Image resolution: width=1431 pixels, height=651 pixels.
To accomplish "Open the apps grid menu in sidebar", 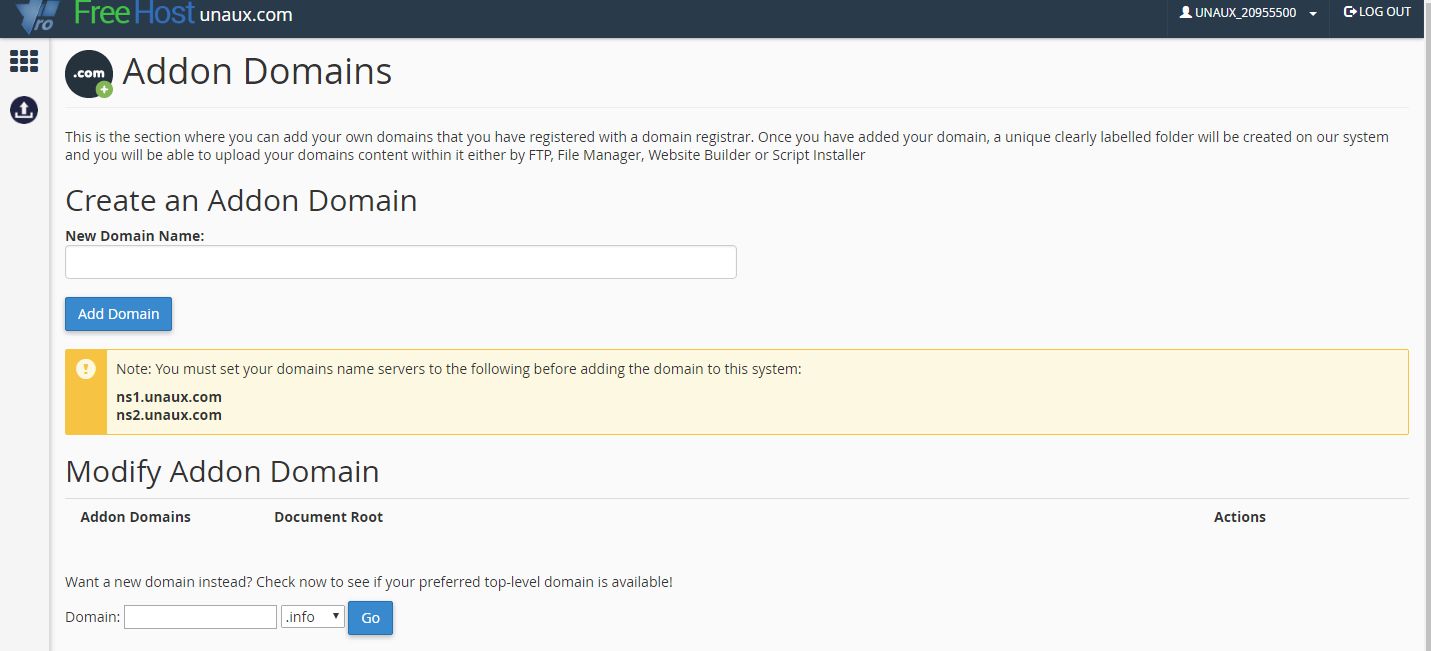I will (23, 61).
